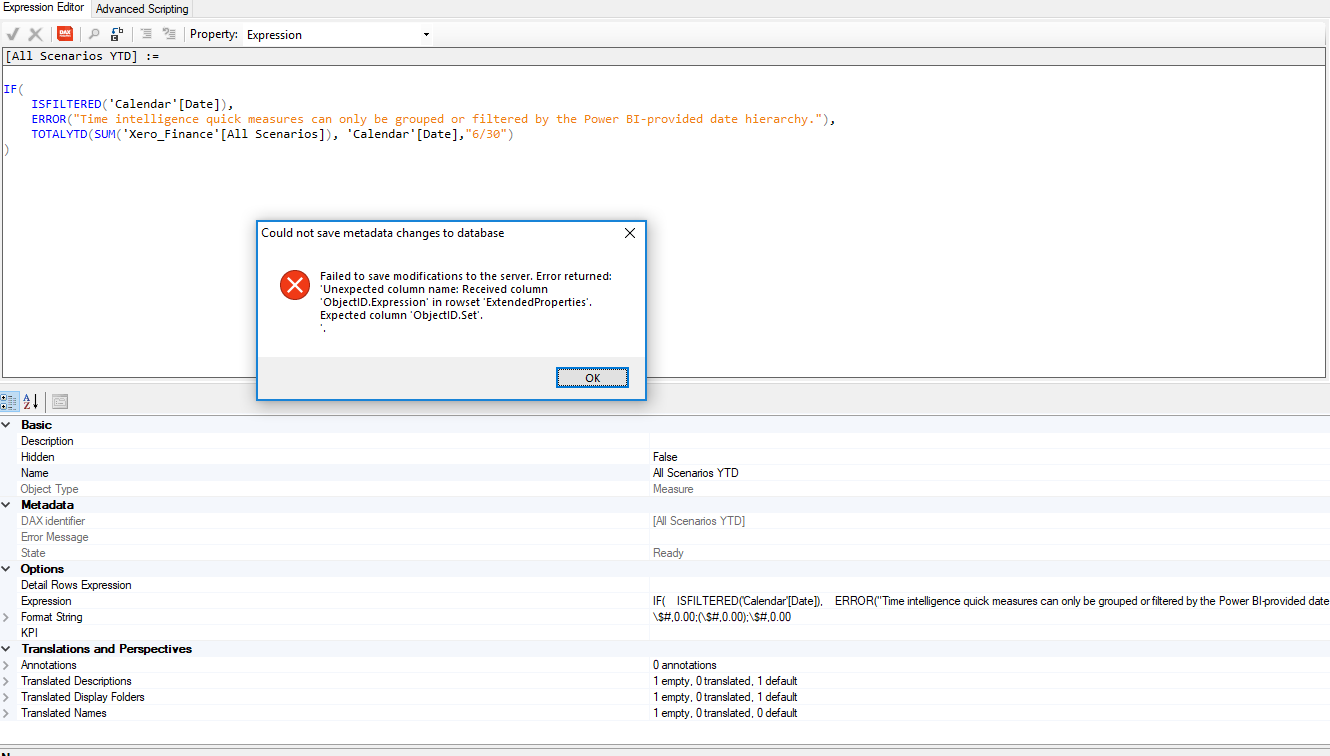Select the Format String property value
The width and height of the screenshot is (1330, 756).
pyautogui.click(x=750, y=616)
